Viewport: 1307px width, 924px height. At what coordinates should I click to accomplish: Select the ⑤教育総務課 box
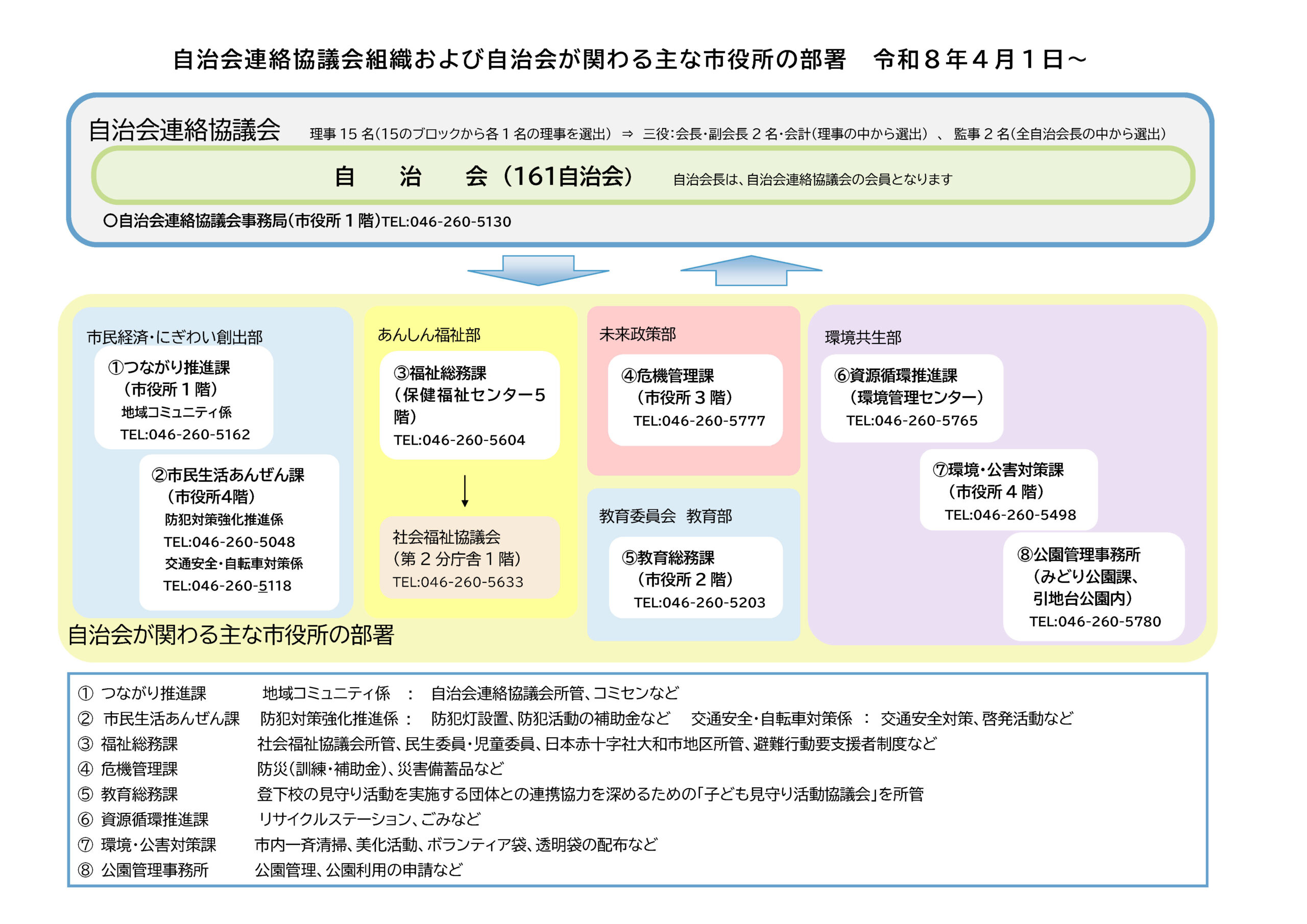pyautogui.click(x=696, y=577)
